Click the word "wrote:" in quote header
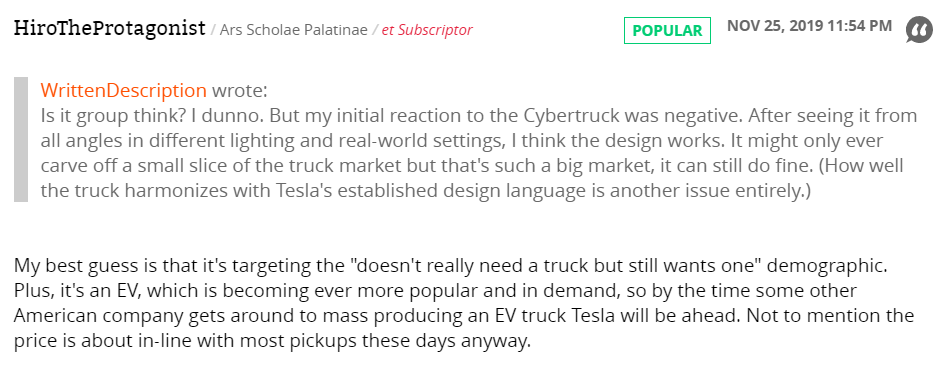The height and width of the screenshot is (376, 944). pos(240,90)
